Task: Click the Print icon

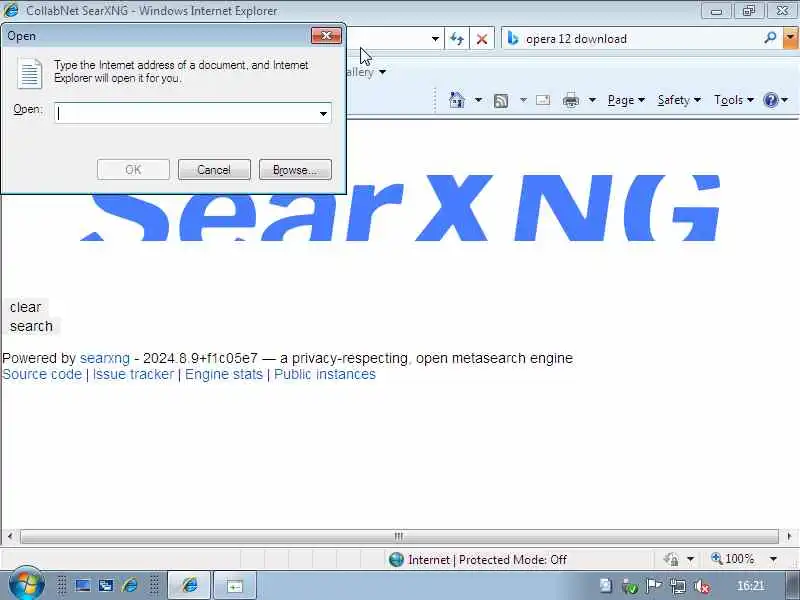Action: [571, 100]
